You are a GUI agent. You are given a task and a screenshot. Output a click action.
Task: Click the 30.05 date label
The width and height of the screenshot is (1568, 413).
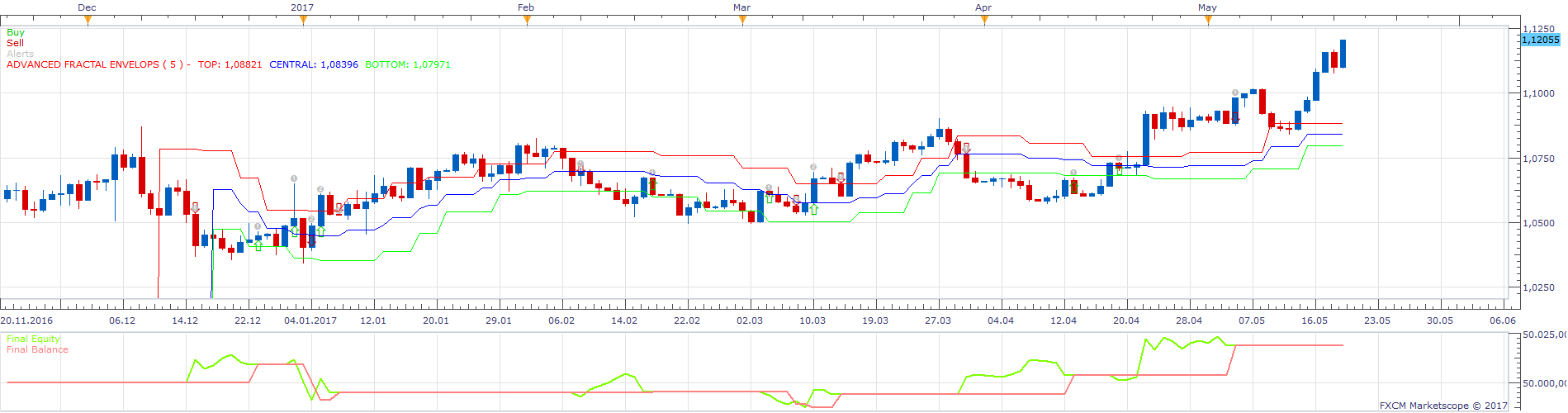tap(1440, 320)
